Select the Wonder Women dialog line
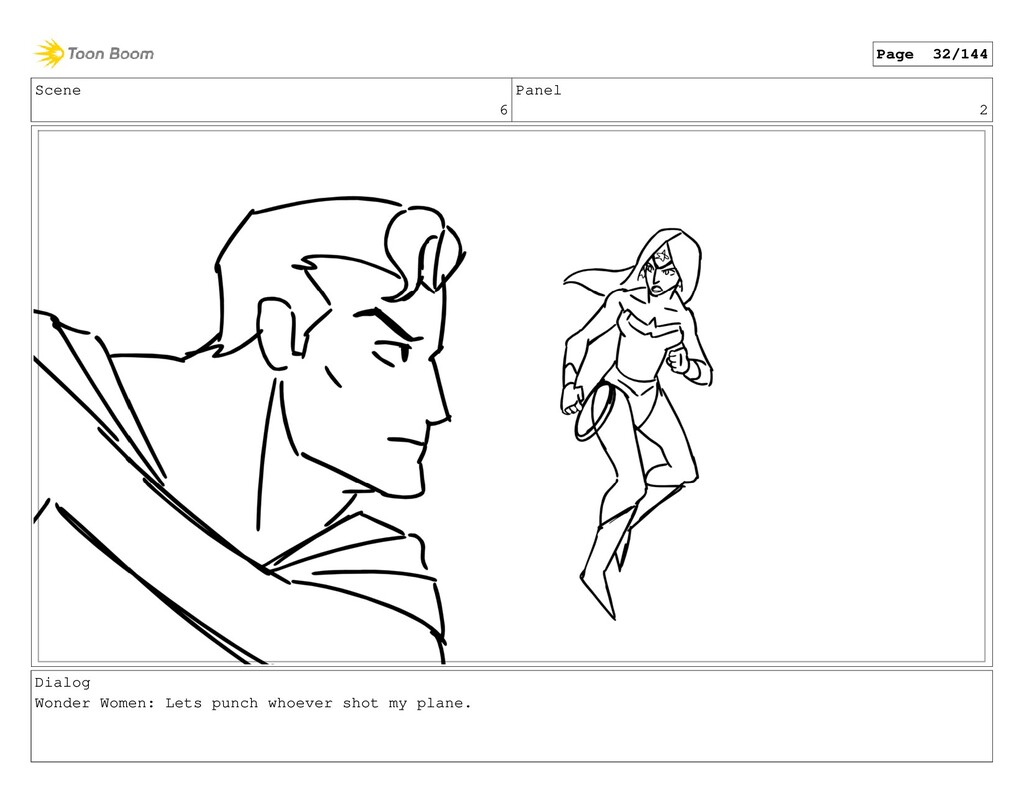This screenshot has height=793, width=1024. coord(253,704)
